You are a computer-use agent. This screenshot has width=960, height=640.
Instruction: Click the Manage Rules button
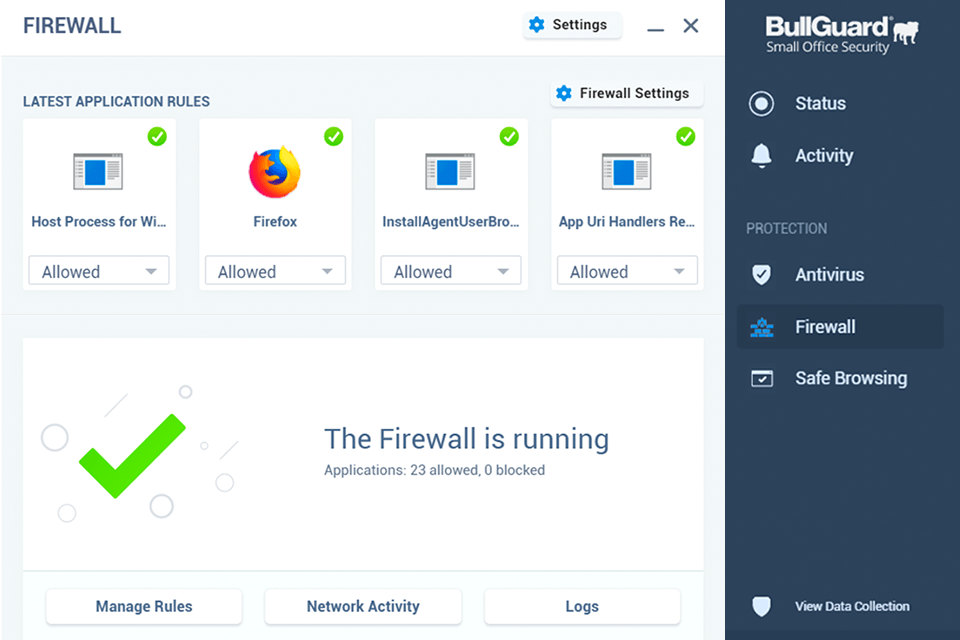pos(144,606)
